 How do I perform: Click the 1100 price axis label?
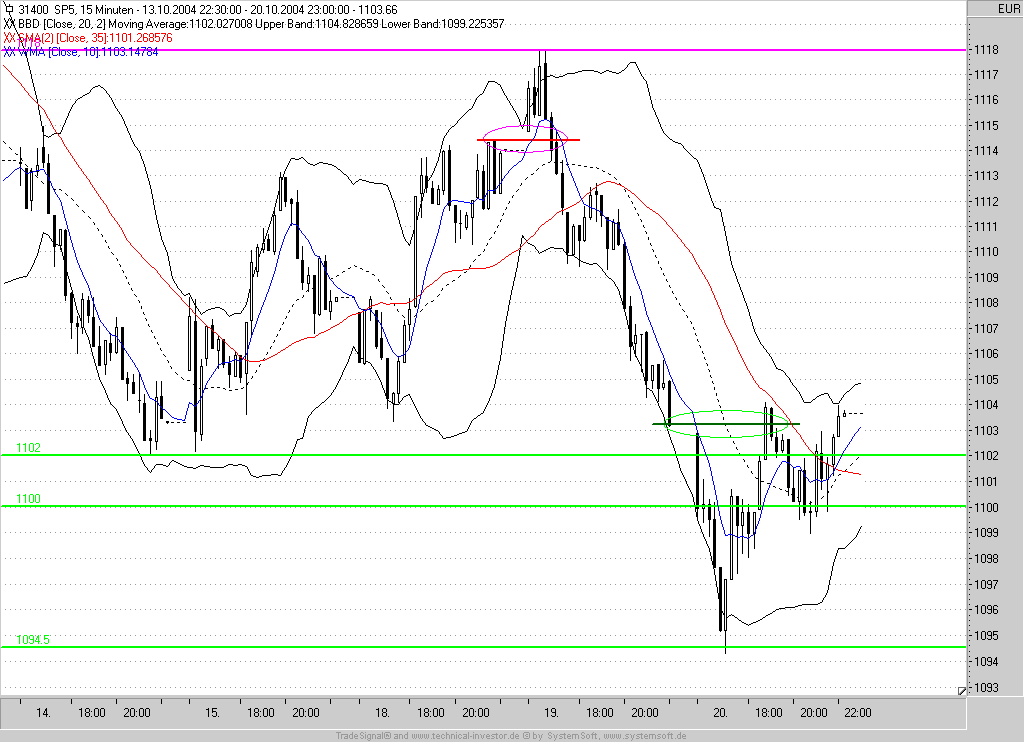tap(986, 508)
